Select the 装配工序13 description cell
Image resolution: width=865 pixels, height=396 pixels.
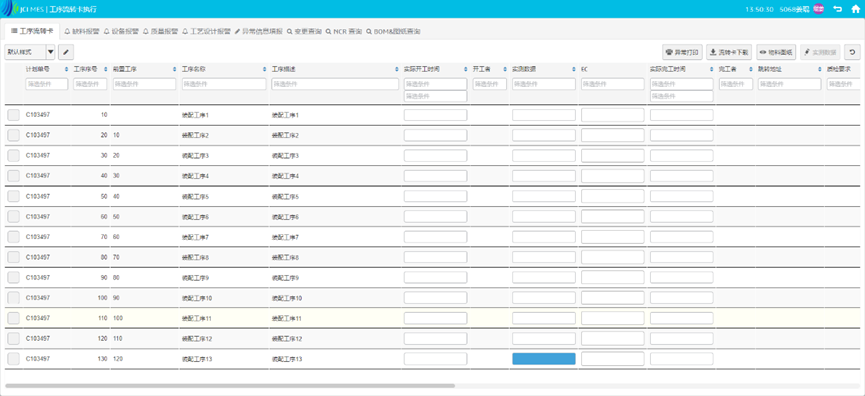point(287,359)
